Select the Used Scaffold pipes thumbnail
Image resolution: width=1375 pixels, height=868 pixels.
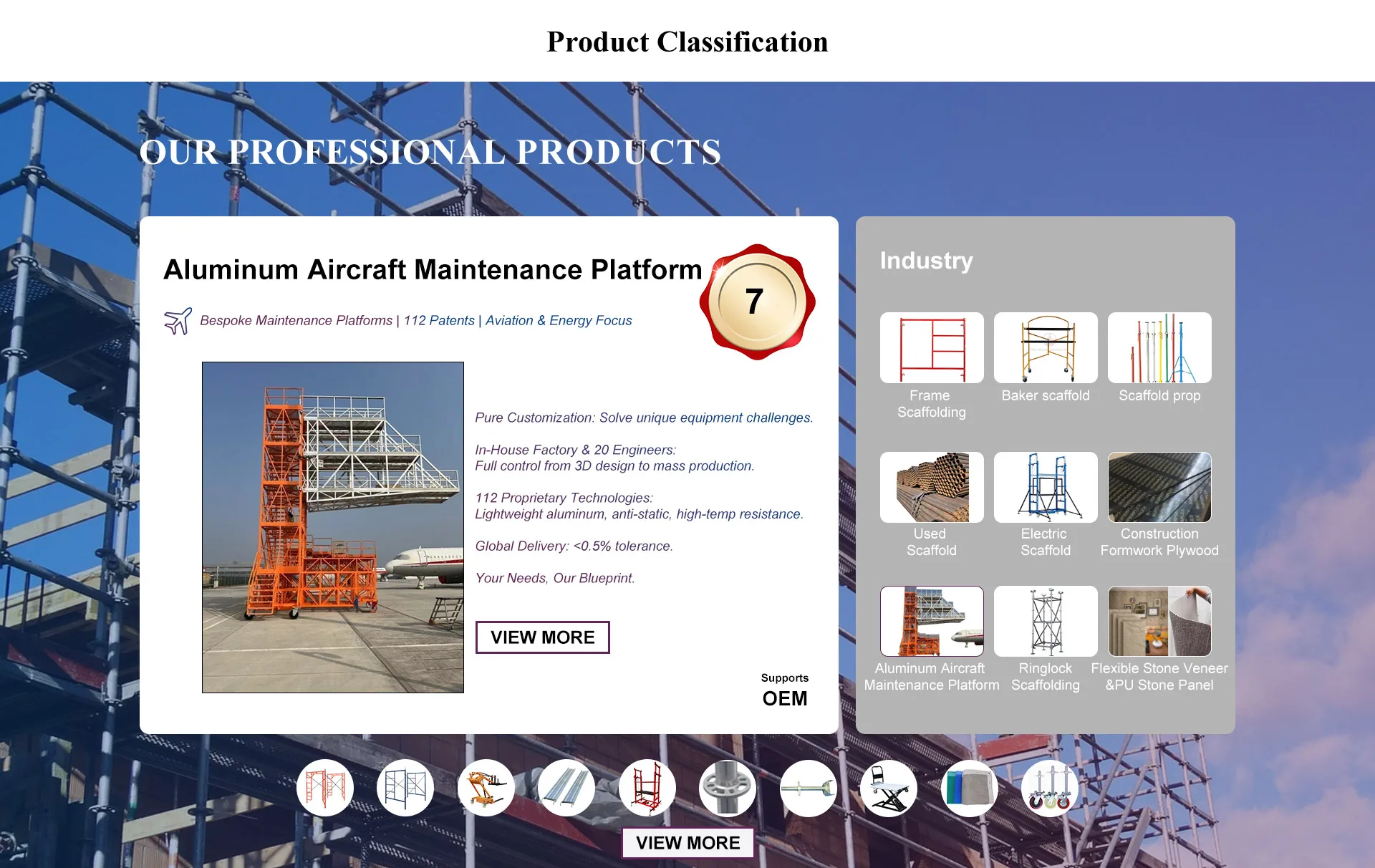[x=932, y=487]
